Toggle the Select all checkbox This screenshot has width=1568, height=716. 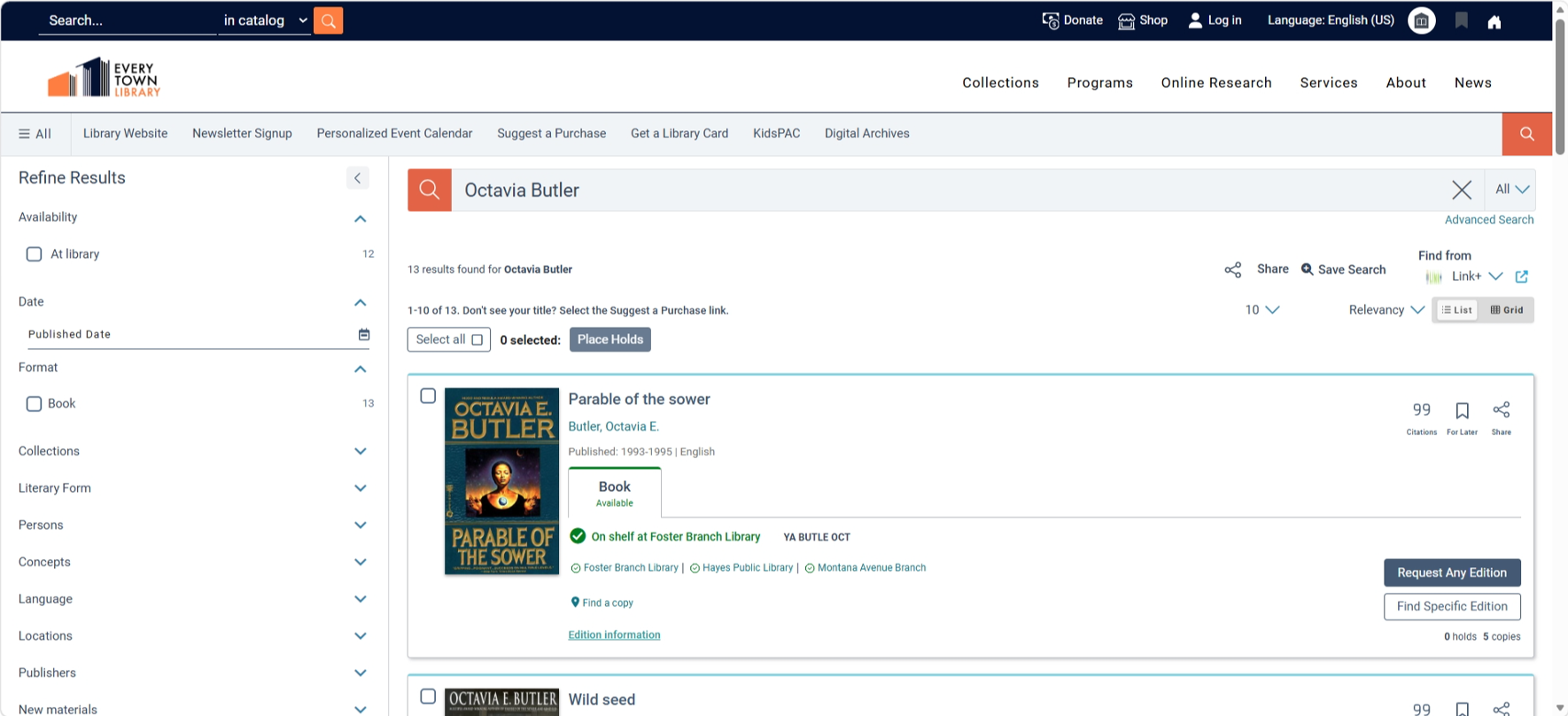(477, 339)
